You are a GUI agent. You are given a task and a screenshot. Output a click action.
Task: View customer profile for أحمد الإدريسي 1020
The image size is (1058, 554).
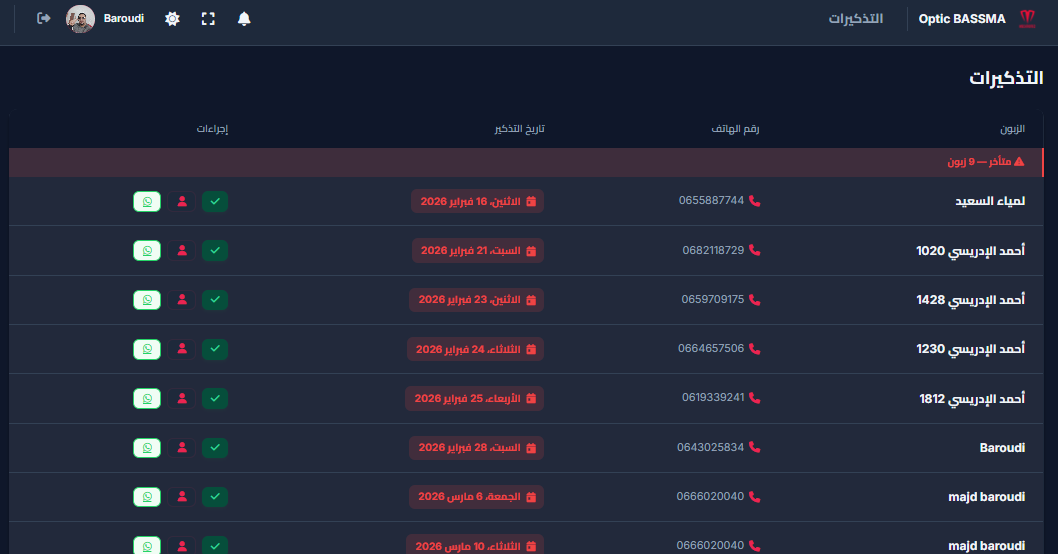tap(182, 250)
